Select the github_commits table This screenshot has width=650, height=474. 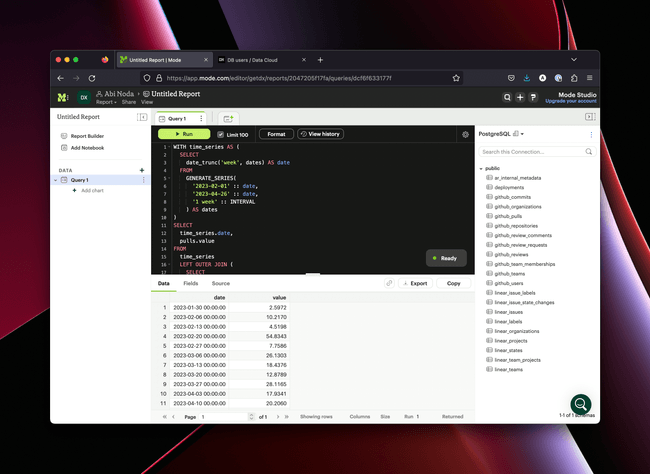pos(515,197)
